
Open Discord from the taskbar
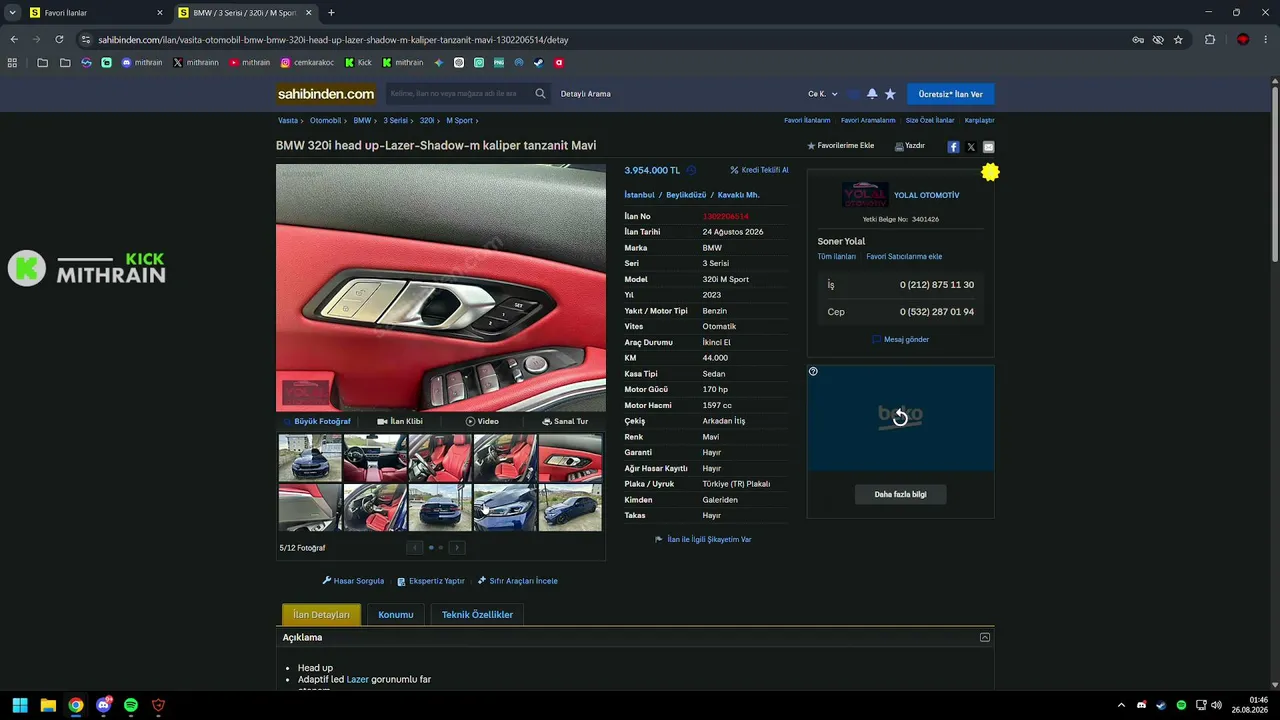pyautogui.click(x=103, y=705)
